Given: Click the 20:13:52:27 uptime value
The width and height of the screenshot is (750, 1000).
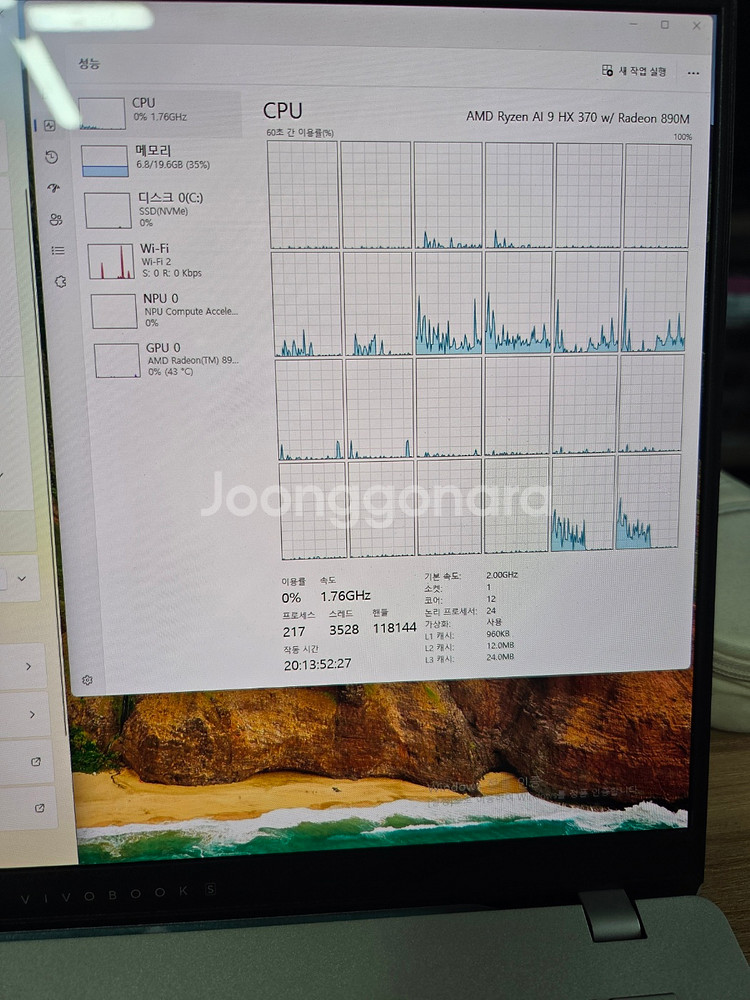Looking at the screenshot, I should 318,665.
